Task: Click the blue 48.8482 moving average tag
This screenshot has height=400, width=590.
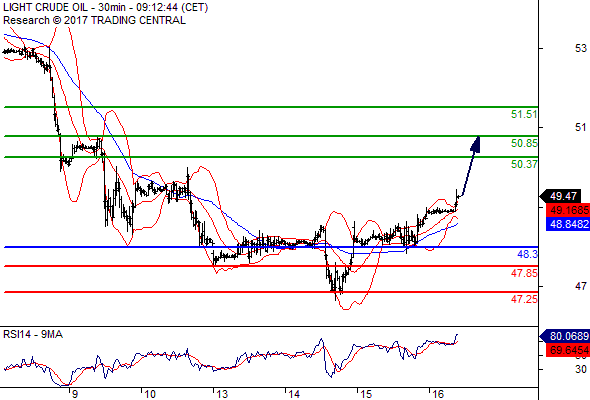Action: [568, 224]
